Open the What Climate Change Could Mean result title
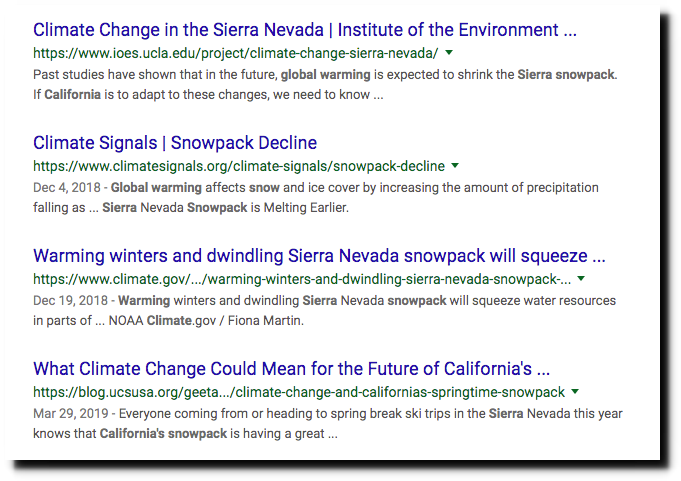 click(x=291, y=369)
